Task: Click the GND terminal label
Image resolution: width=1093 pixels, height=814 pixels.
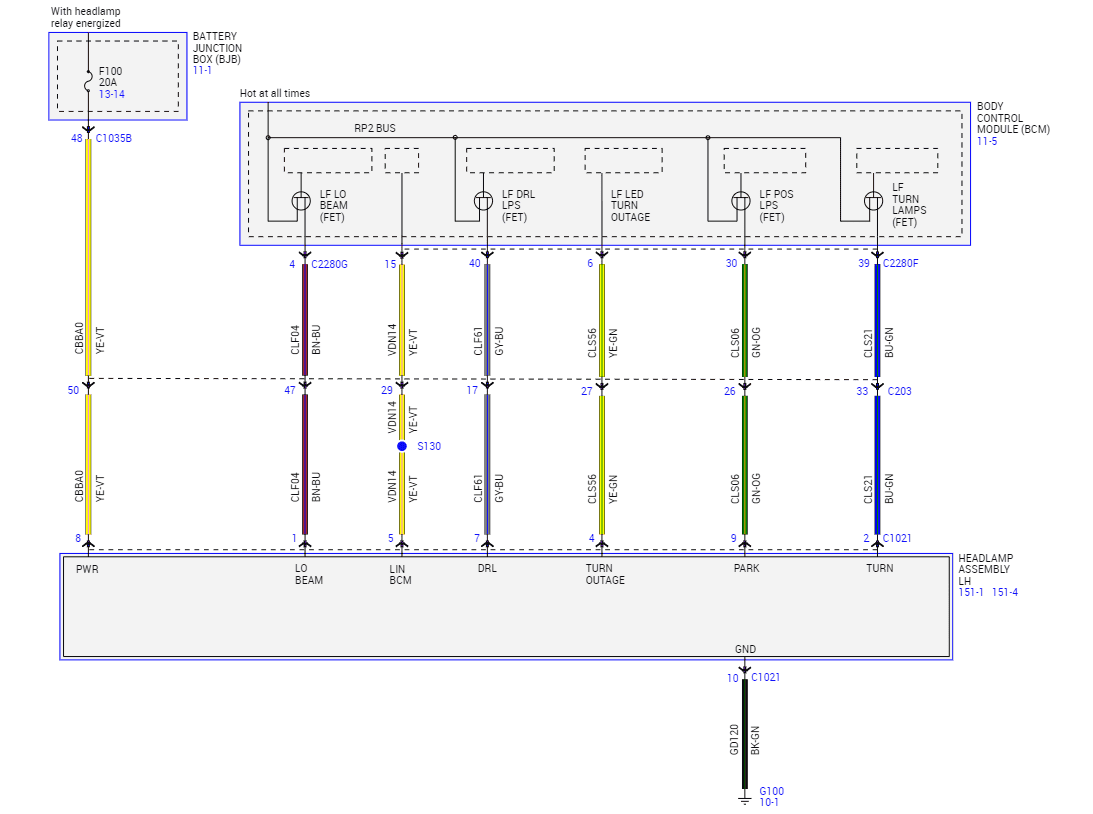Action: 745,649
